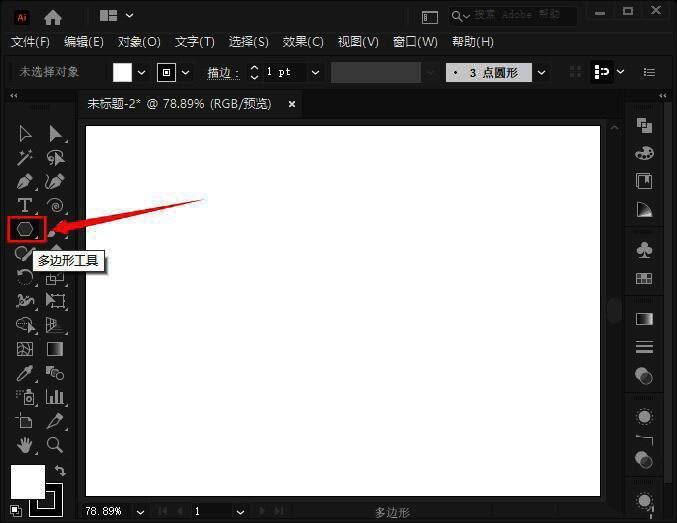
Task: Click the control bar fill color swatch
Action: 122,73
